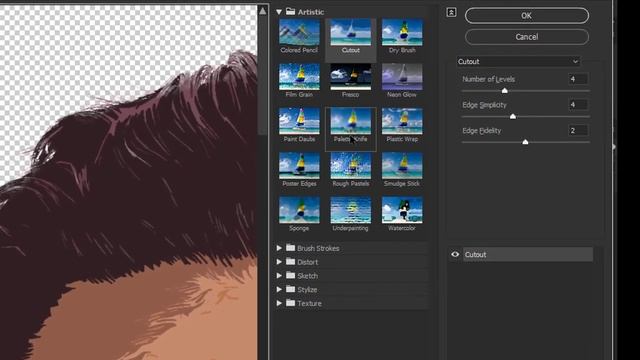Click the Distort folder icon
Viewport: 640px width, 360px height.
pyautogui.click(x=291, y=261)
